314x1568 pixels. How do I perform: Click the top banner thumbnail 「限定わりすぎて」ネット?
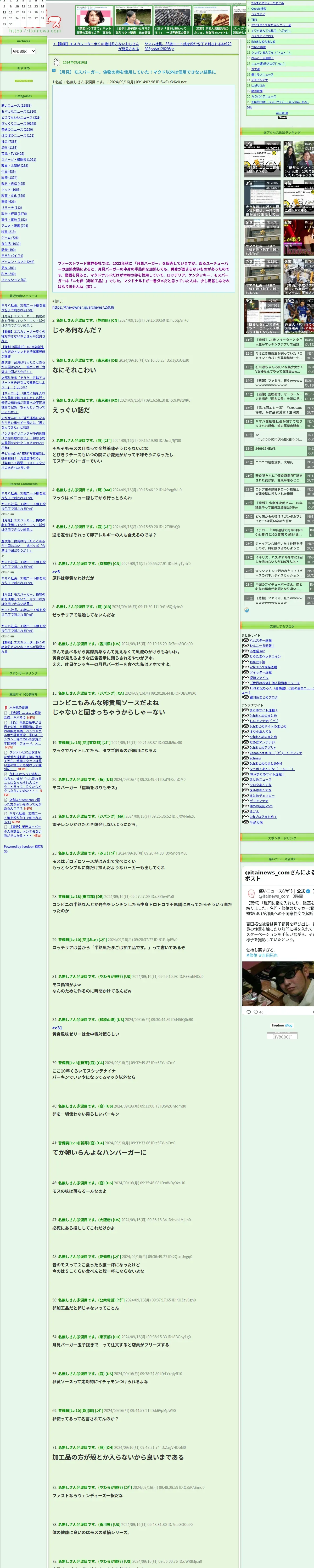pos(94,20)
